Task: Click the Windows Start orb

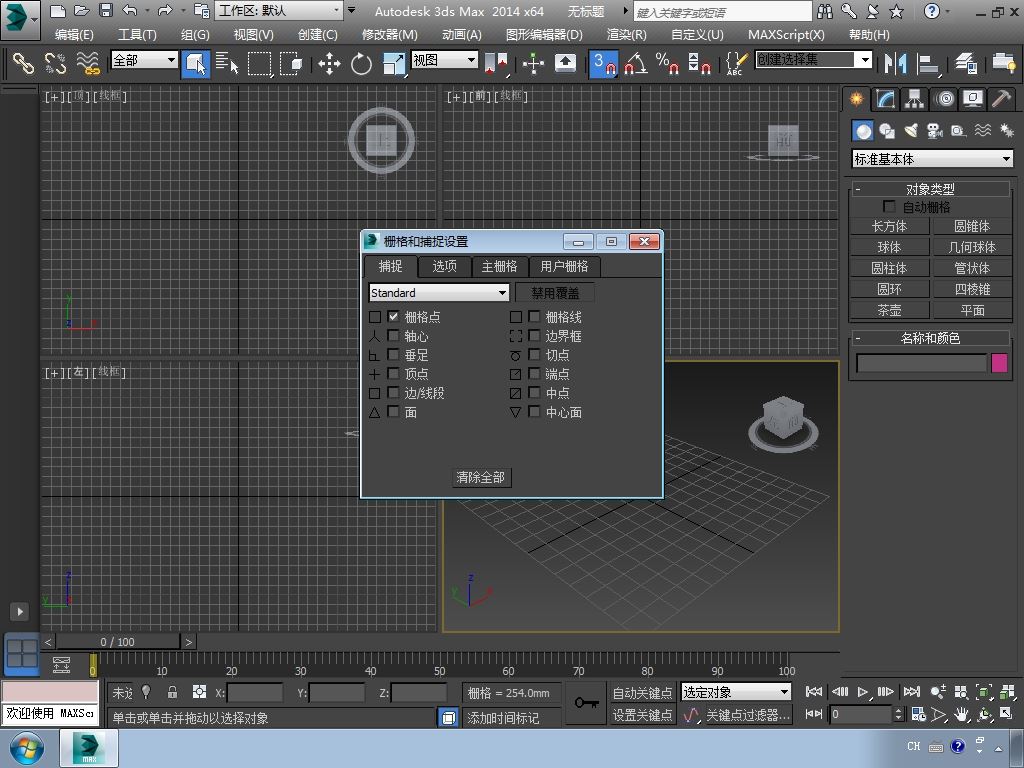Action: pyautogui.click(x=27, y=748)
